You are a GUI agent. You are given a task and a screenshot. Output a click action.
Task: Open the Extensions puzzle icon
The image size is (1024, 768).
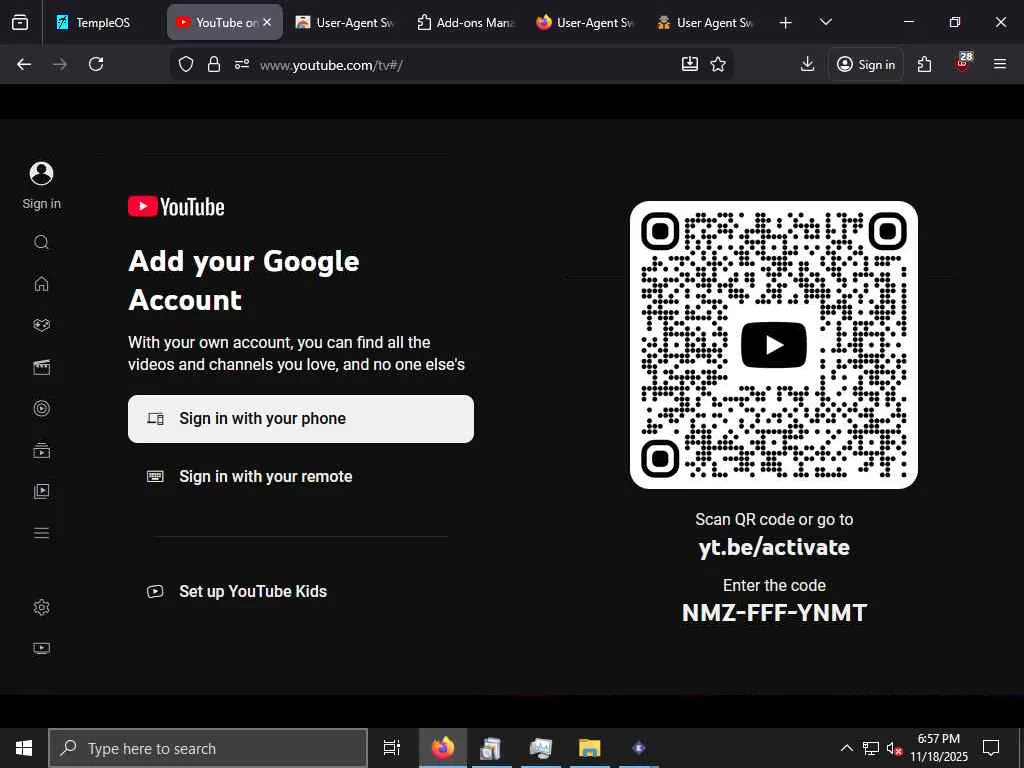coord(924,64)
